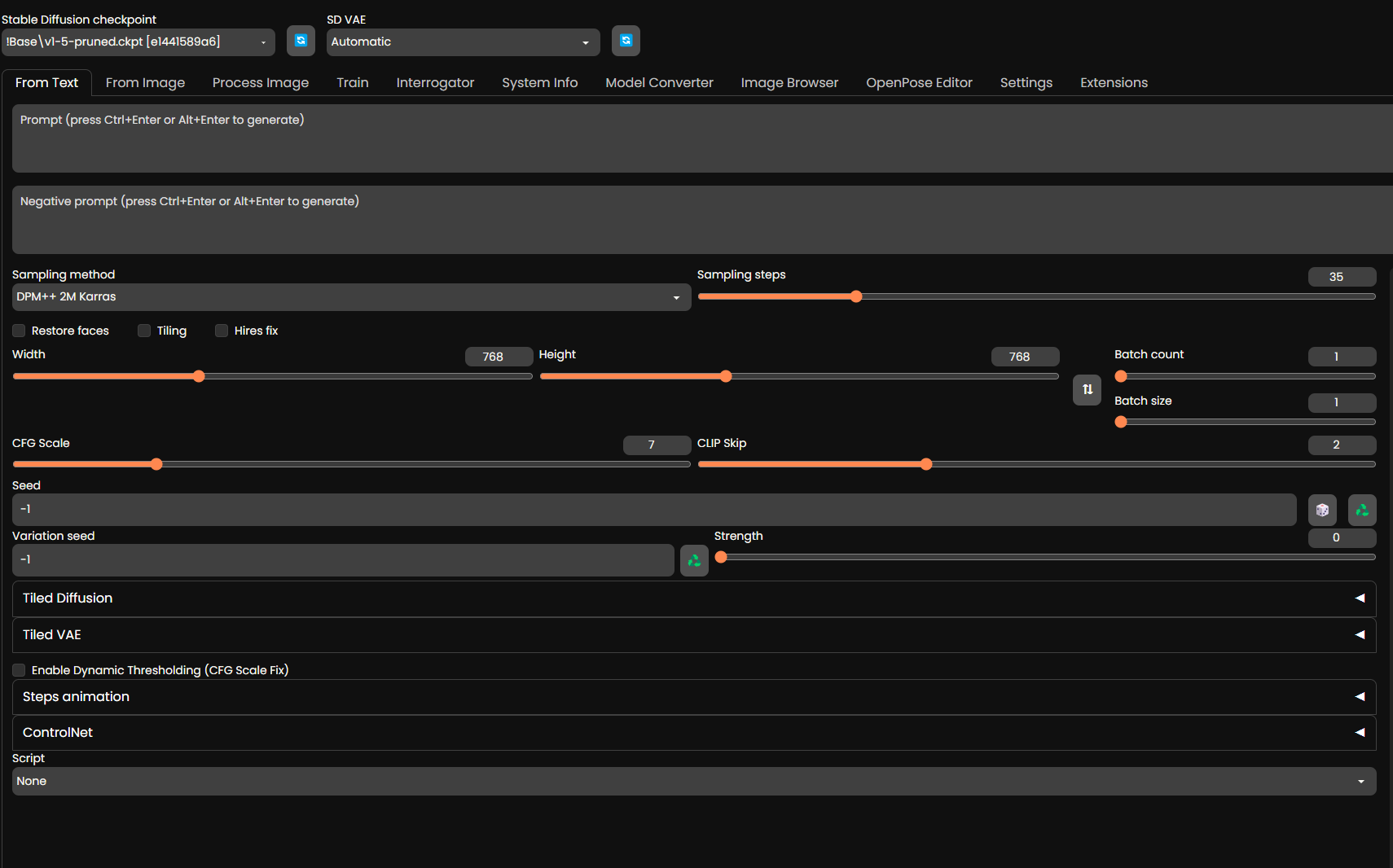Screen dimensions: 1393x868
Task: Click the CFG Scale slider handle
Action: (156, 464)
